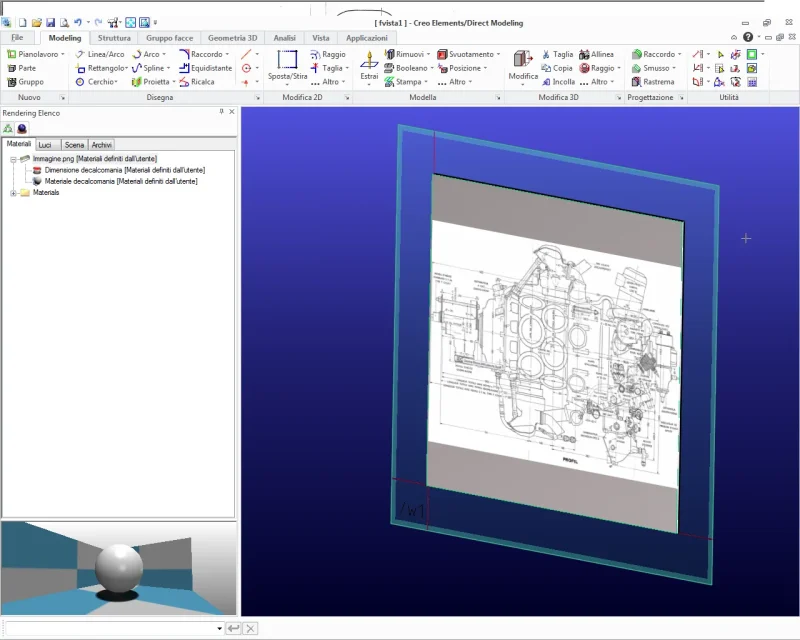Pin the Rendering Elenco panel
Screen dimensions: 800x640
[x=221, y=111]
